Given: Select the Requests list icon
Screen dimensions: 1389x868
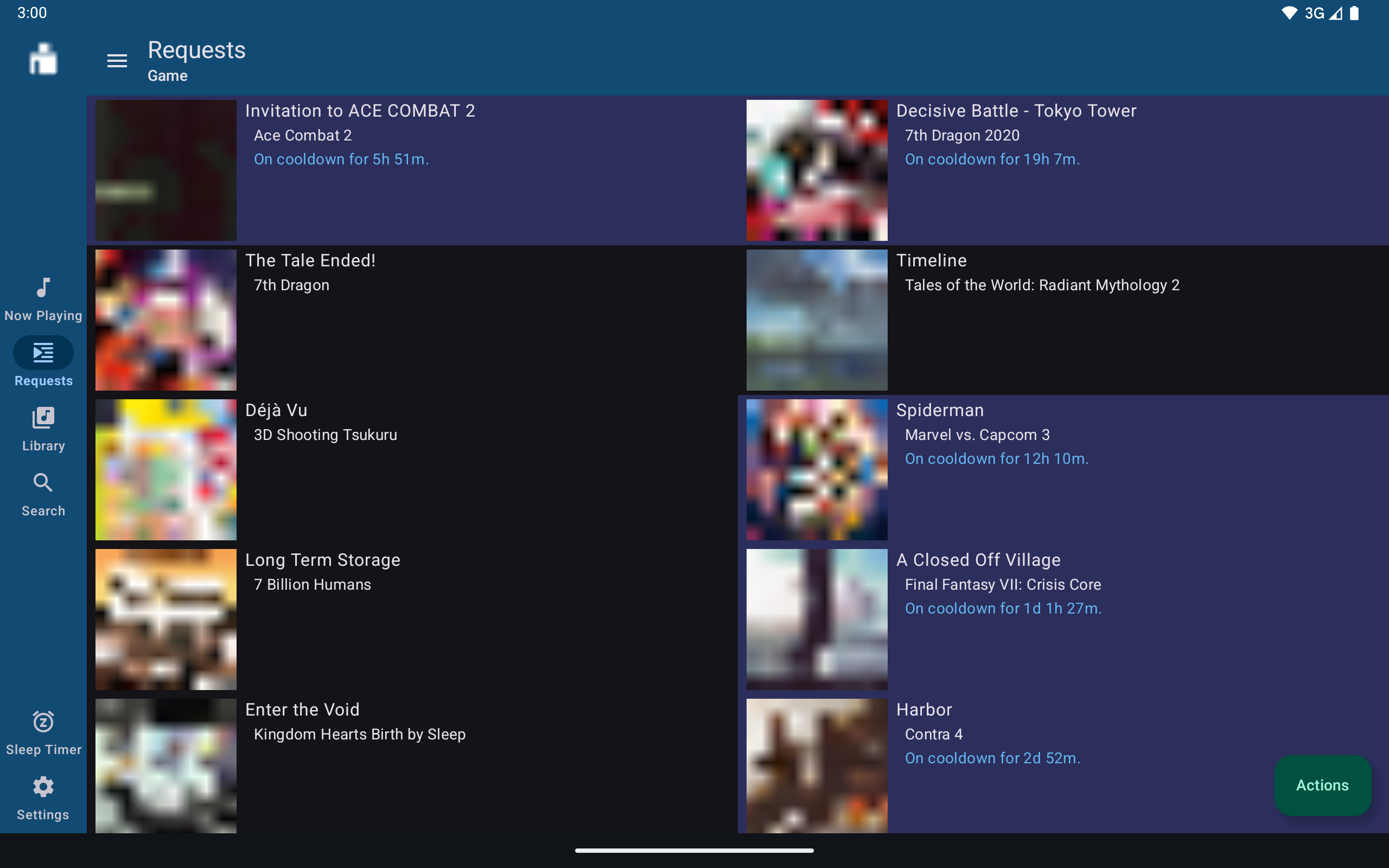Looking at the screenshot, I should tap(43, 353).
